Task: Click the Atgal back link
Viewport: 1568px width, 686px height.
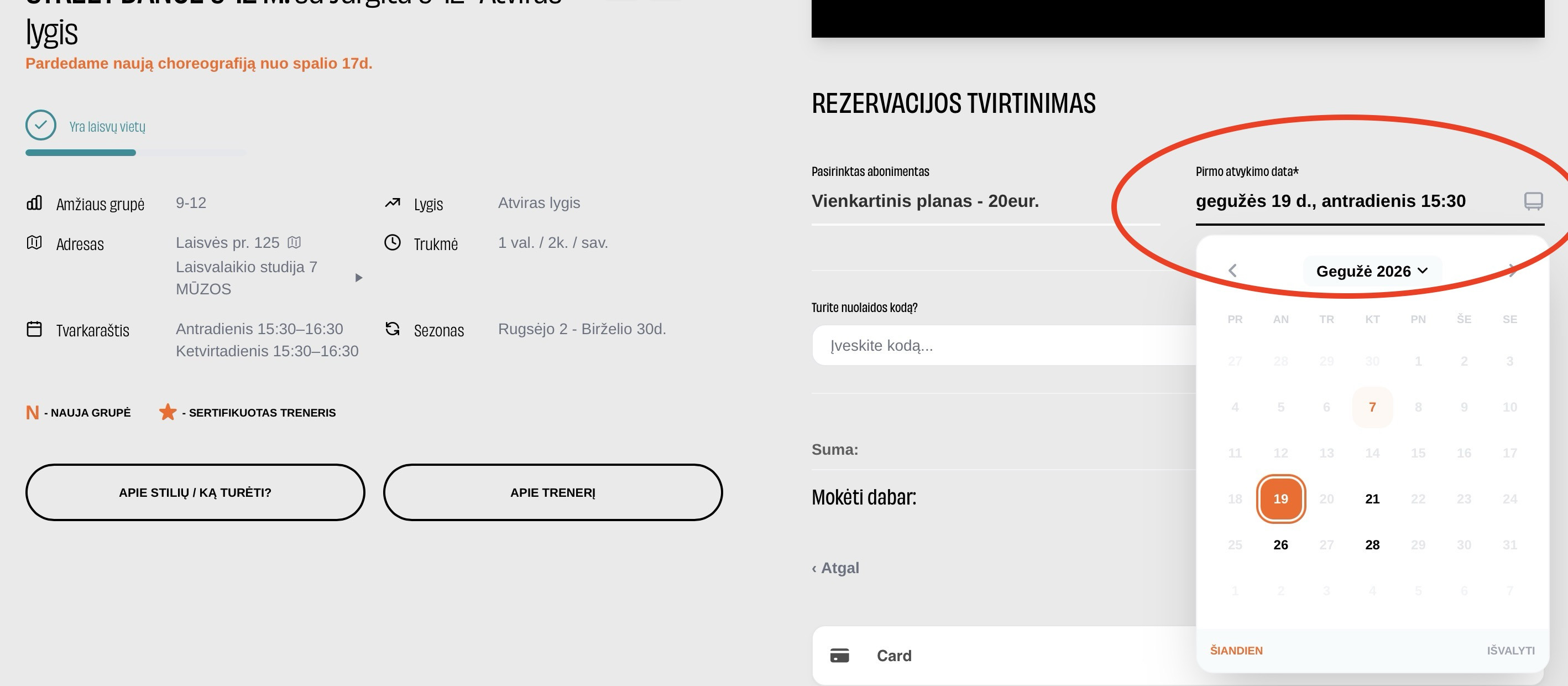Action: (835, 568)
